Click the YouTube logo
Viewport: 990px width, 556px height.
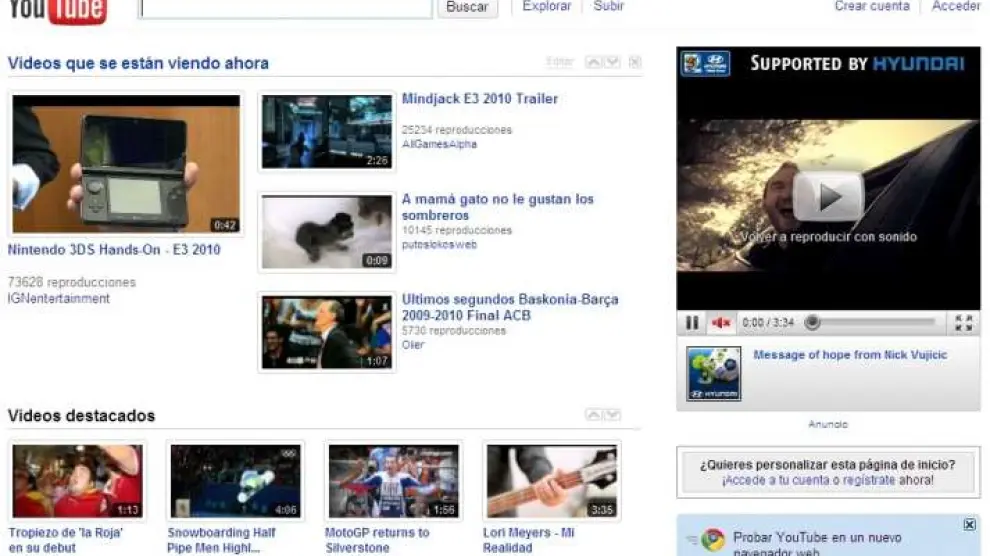(57, 10)
